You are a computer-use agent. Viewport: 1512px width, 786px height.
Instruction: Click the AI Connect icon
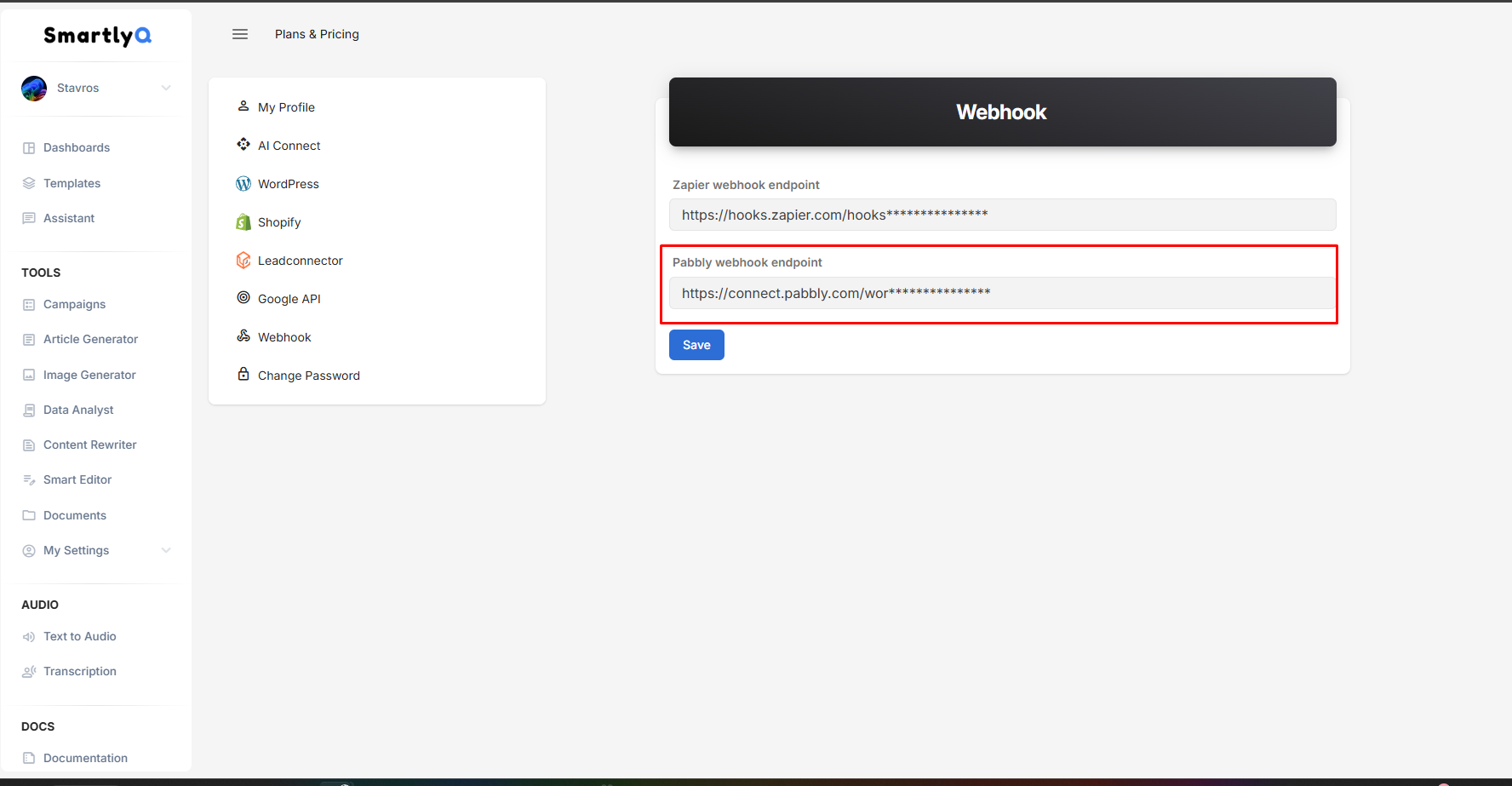tap(243, 145)
